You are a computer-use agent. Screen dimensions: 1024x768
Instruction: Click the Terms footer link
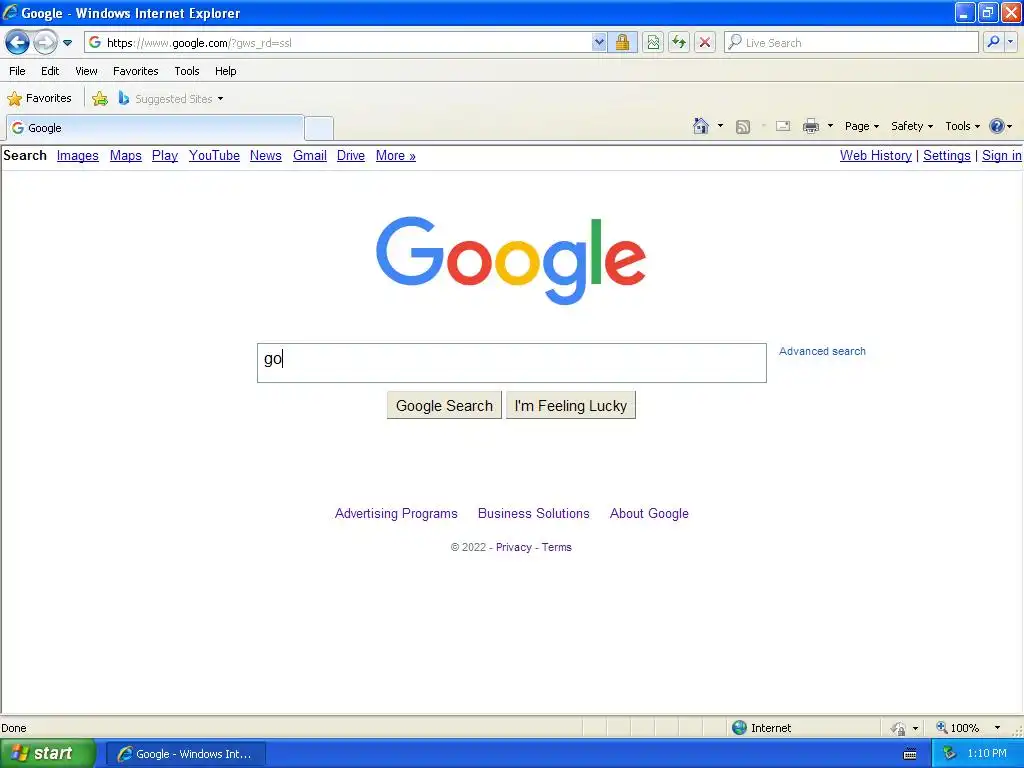click(x=556, y=547)
